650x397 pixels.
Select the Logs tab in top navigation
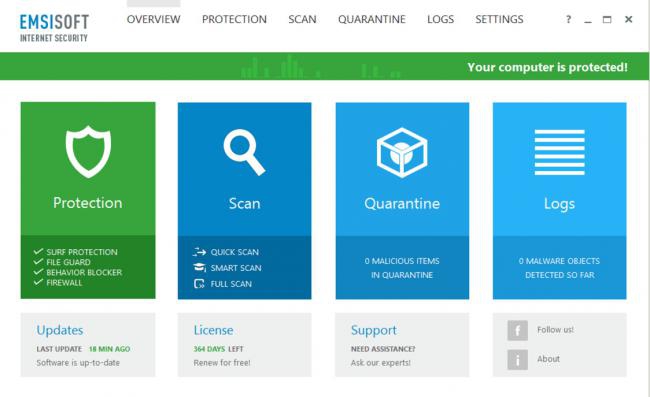[440, 19]
